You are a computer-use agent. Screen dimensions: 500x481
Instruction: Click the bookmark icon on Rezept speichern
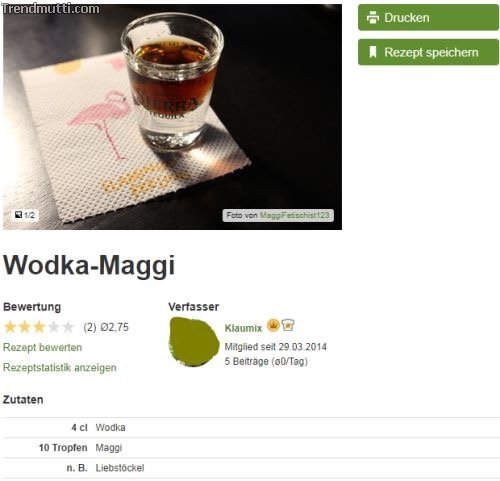[x=373, y=52]
